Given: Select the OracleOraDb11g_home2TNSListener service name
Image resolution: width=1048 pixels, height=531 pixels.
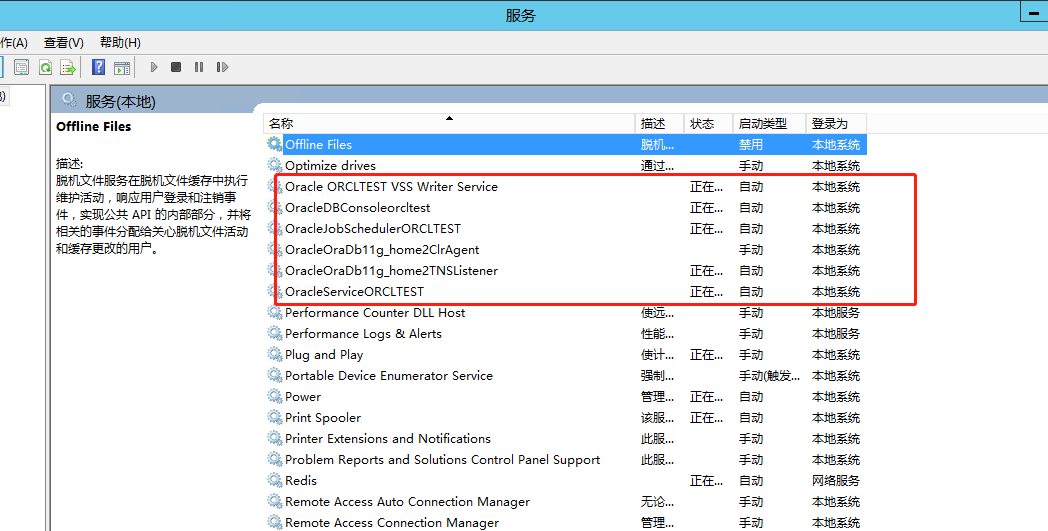Looking at the screenshot, I should 392,271.
